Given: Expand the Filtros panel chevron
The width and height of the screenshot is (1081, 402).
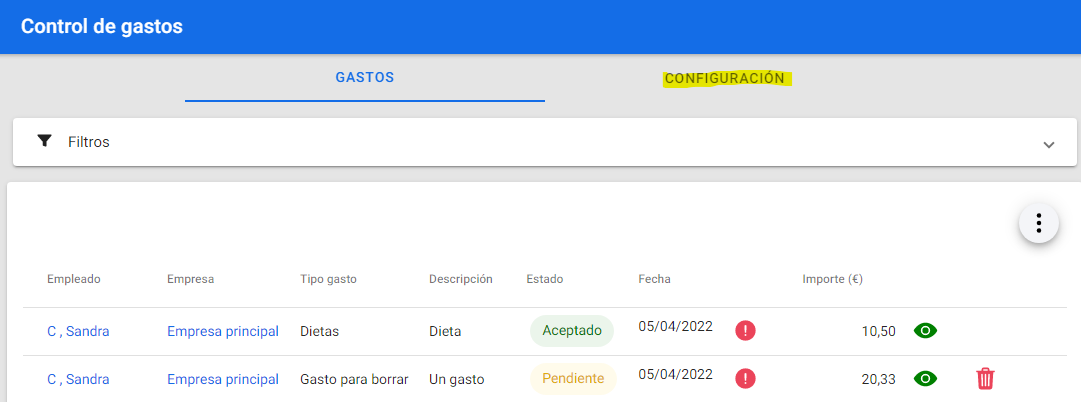Looking at the screenshot, I should pyautogui.click(x=1048, y=144).
